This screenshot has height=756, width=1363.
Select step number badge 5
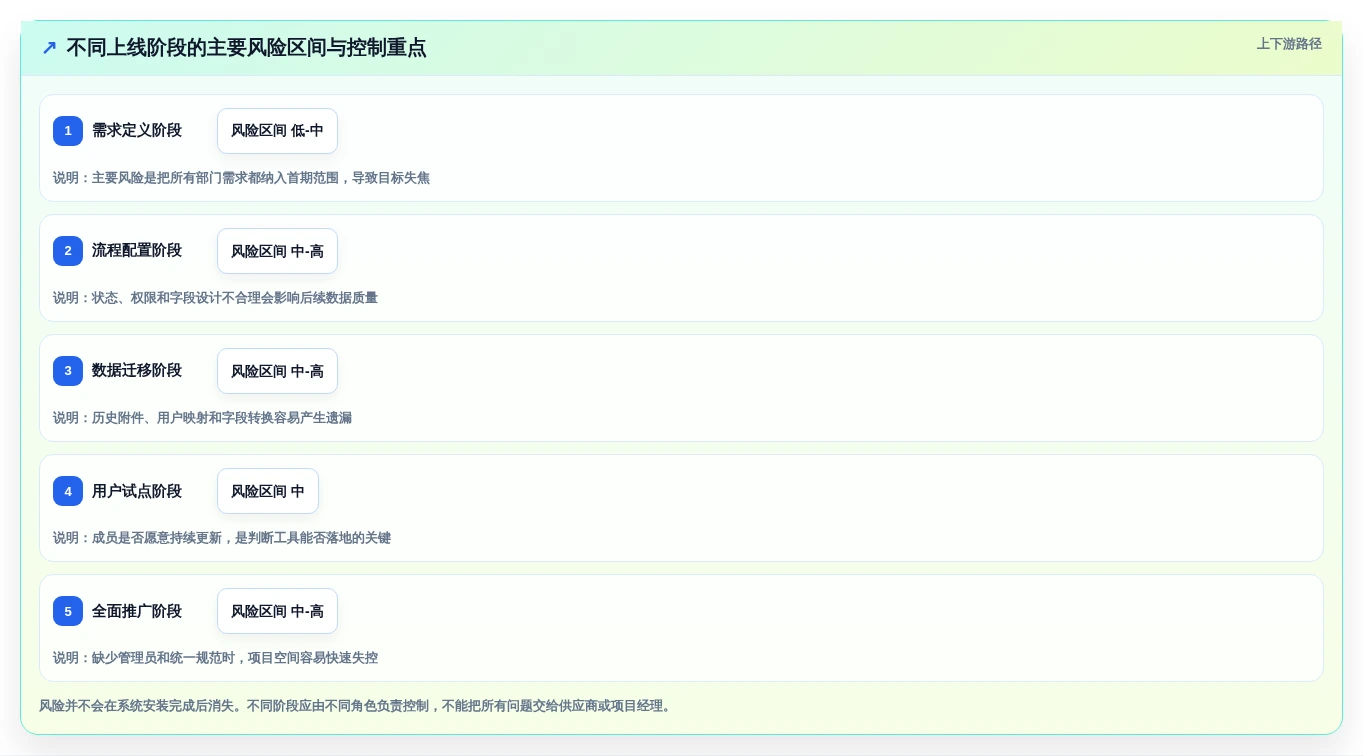[x=68, y=611]
